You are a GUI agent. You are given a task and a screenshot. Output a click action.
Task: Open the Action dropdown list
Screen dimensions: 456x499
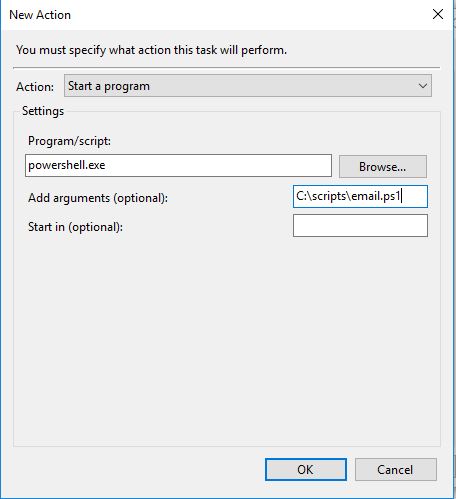point(248,86)
